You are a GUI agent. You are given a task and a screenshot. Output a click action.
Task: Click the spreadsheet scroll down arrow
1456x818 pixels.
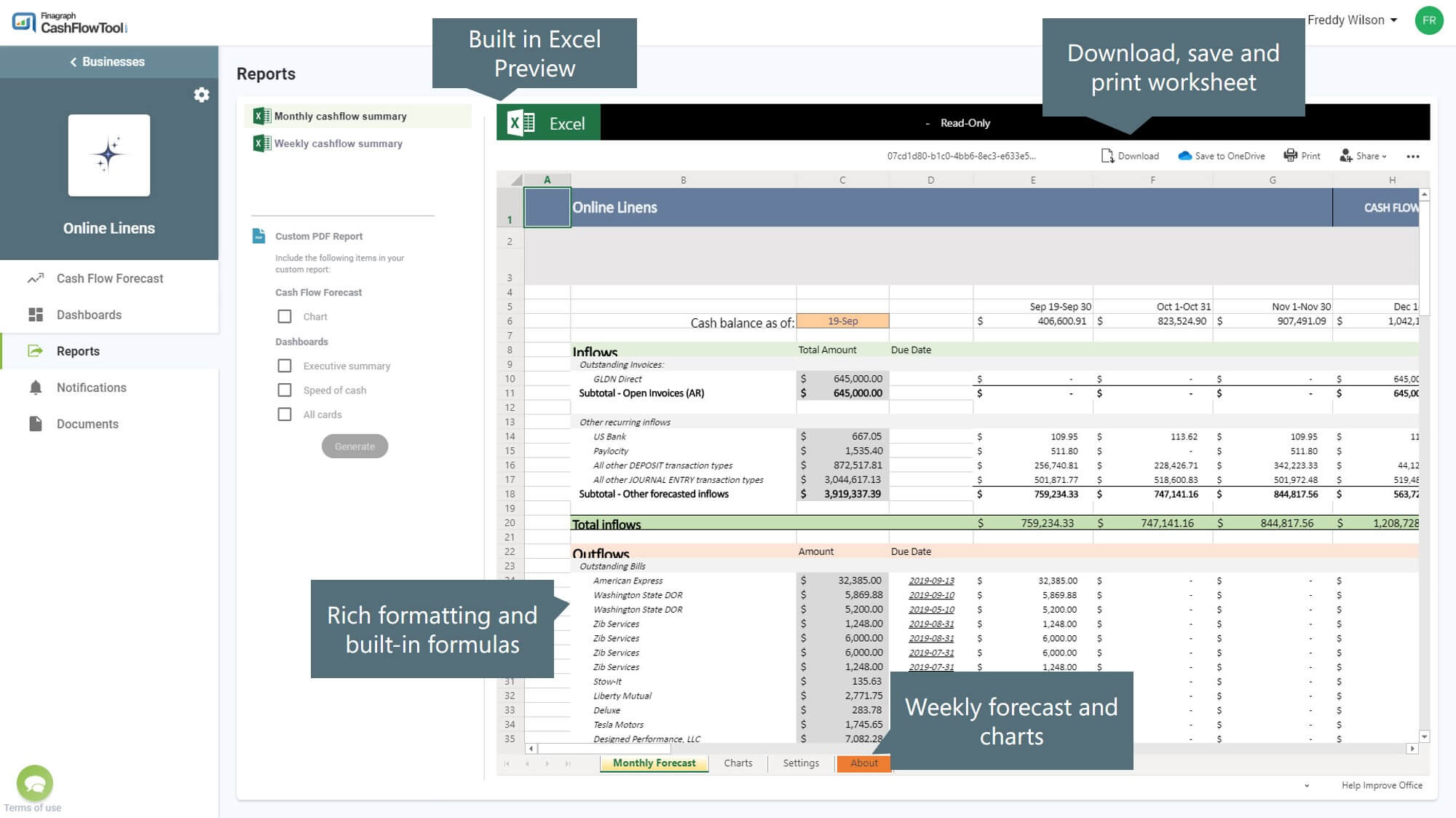(1425, 736)
